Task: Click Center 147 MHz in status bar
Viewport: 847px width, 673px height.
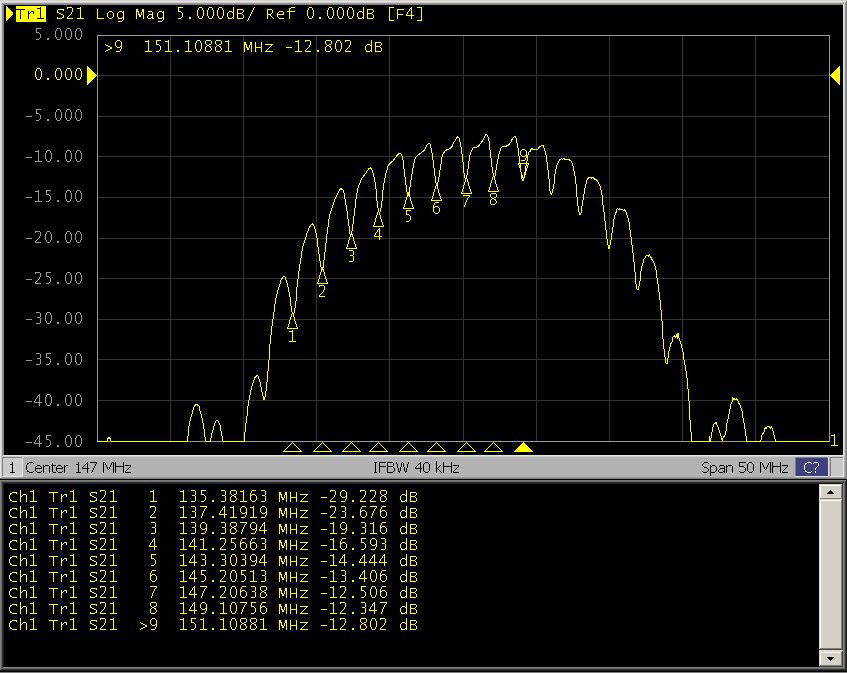Action: click(x=78, y=468)
